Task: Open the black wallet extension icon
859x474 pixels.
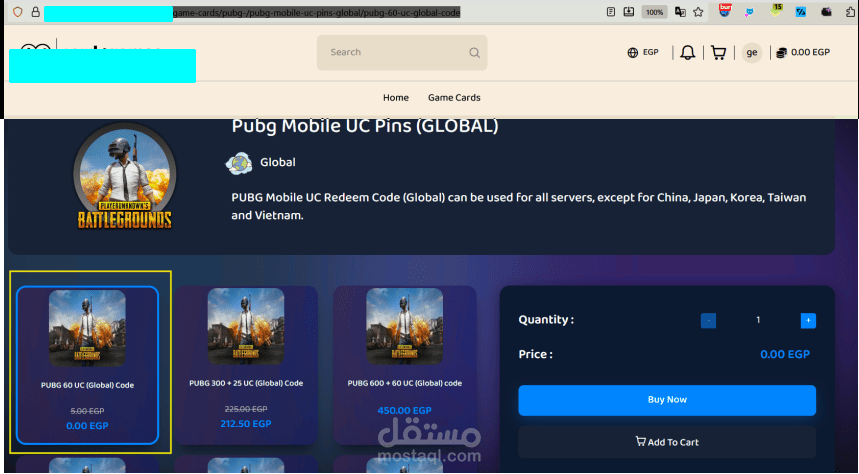Action: tap(826, 12)
